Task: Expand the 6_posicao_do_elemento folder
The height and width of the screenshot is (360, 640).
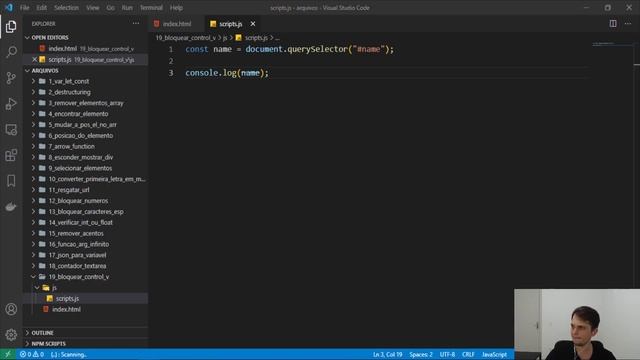Action: pyautogui.click(x=85, y=136)
